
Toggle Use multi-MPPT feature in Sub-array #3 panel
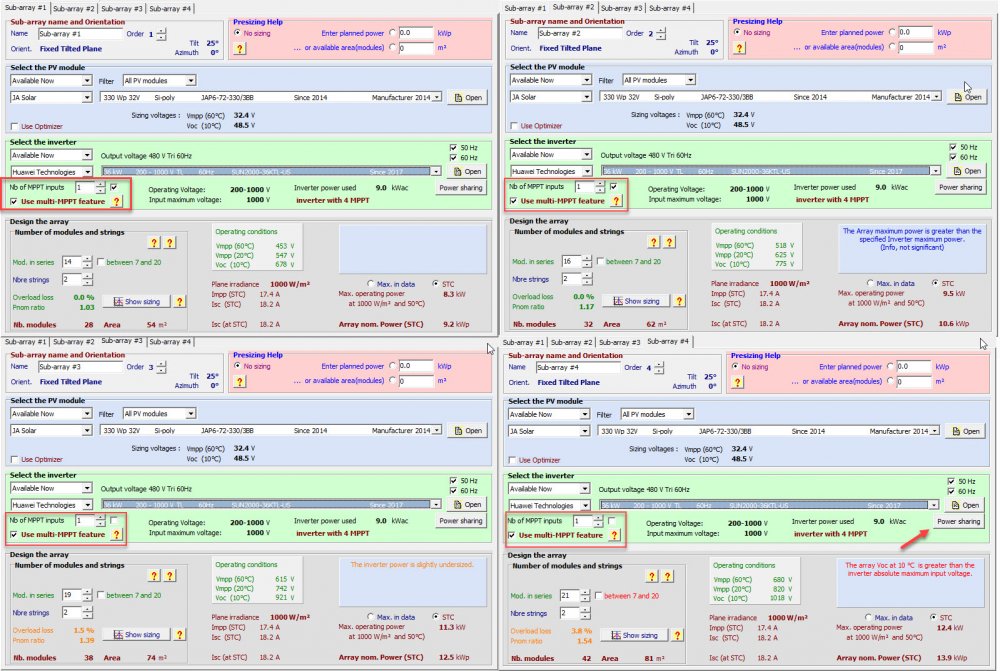pos(14,535)
